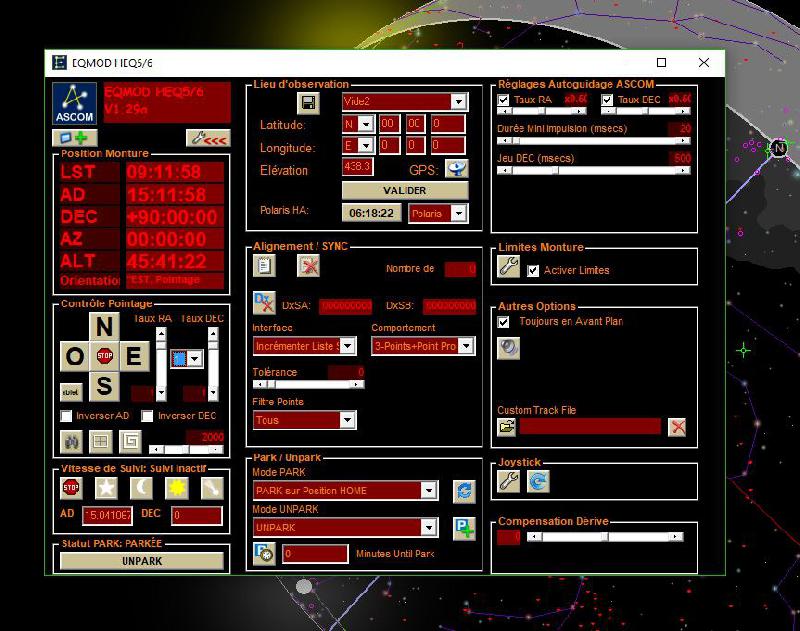Adjust the Jeu DEC slider
This screenshot has width=800, height=631.
point(594,170)
